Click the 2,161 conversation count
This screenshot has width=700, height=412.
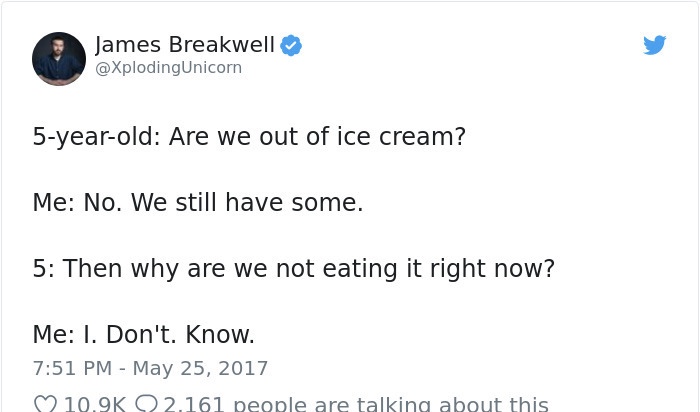[194, 404]
